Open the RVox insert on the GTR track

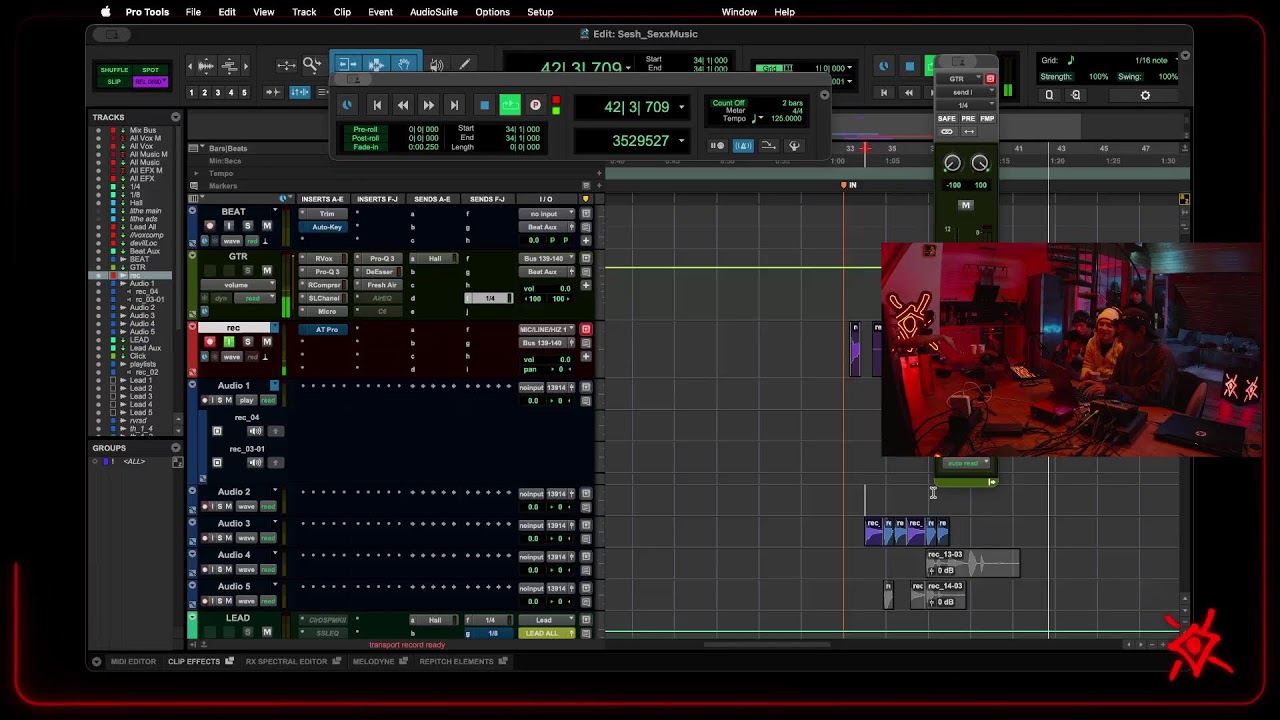click(x=325, y=259)
